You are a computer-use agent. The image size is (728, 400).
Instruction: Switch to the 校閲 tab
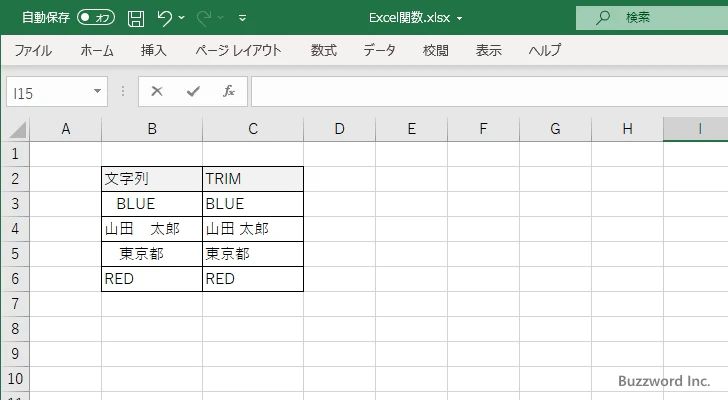[436, 50]
